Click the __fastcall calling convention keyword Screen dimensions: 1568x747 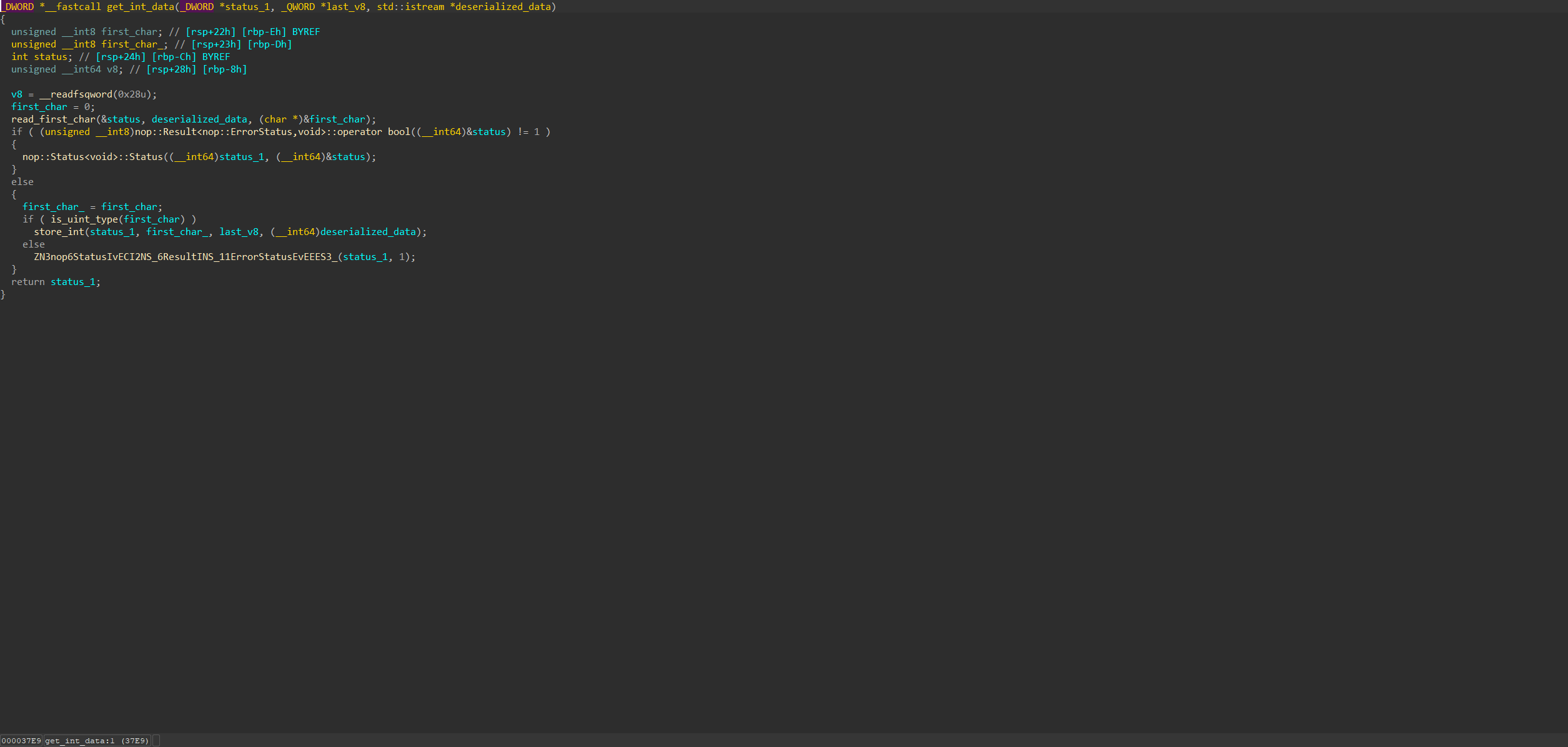point(73,7)
